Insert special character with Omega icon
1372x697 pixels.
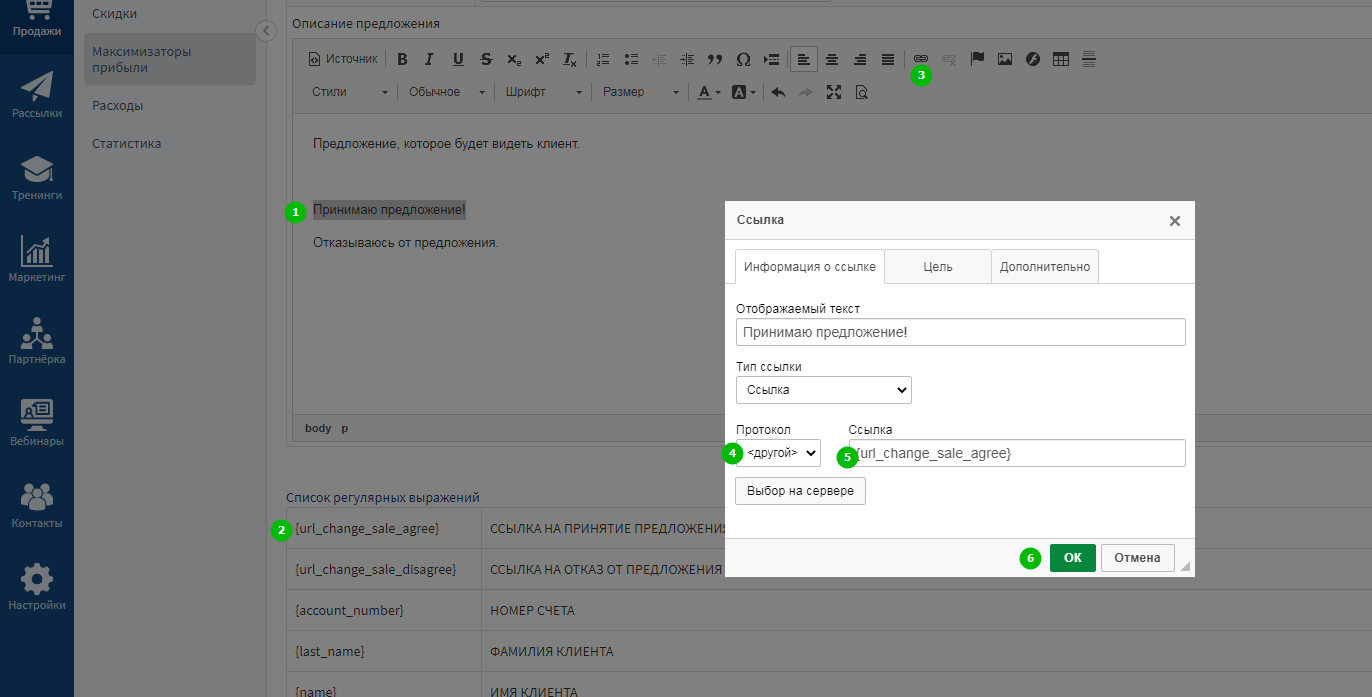743,59
